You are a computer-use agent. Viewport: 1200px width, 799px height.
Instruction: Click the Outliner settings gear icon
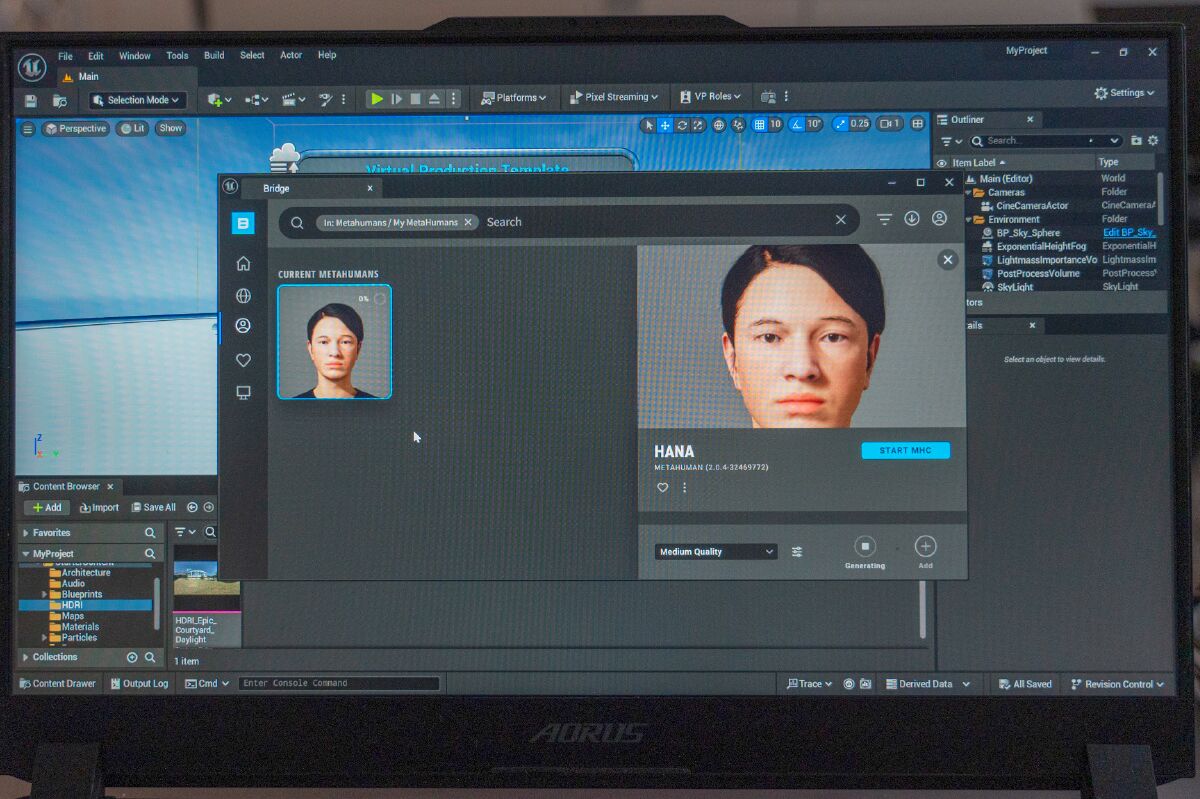[1153, 141]
